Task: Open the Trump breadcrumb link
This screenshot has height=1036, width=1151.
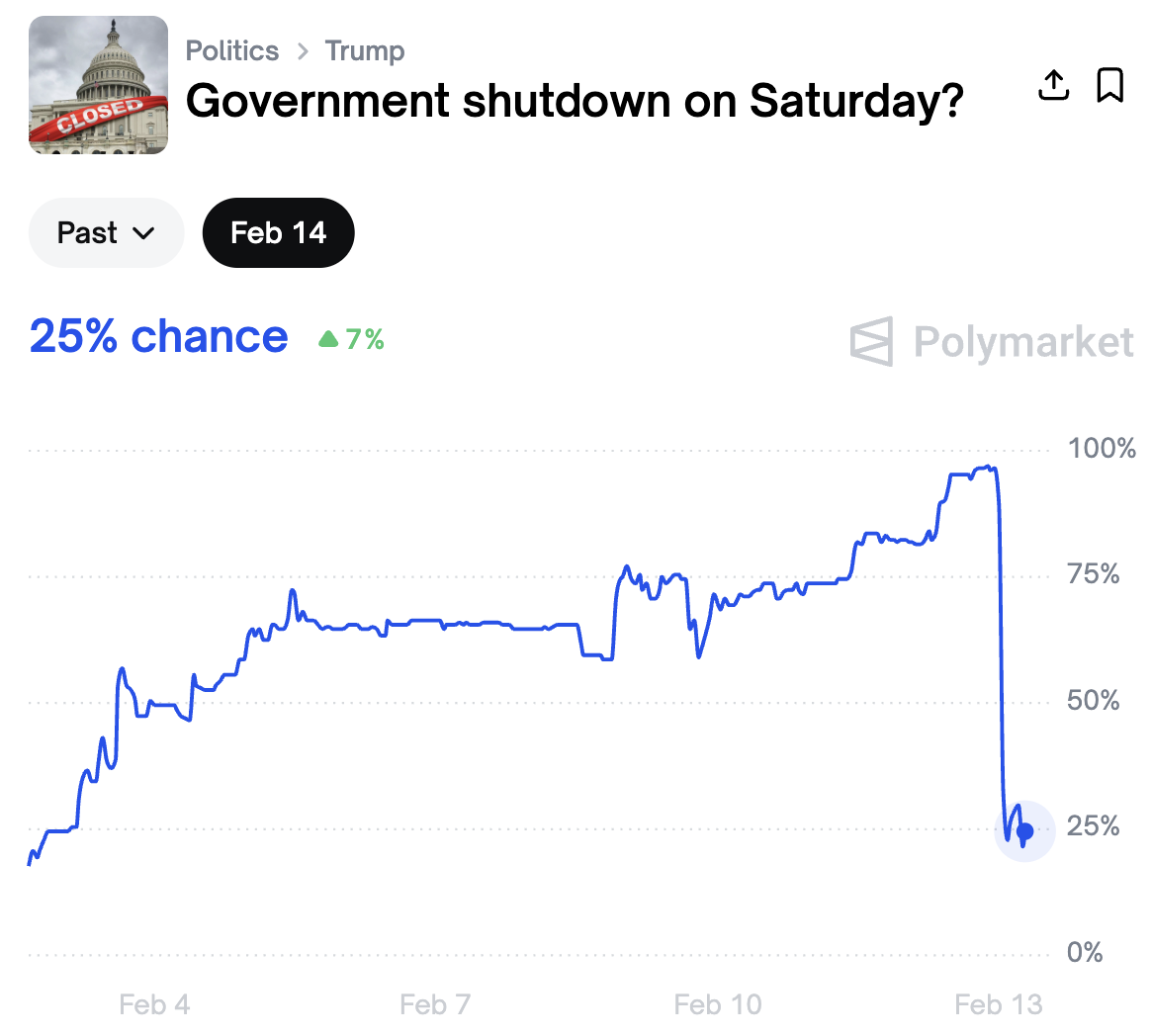Action: click(x=365, y=50)
